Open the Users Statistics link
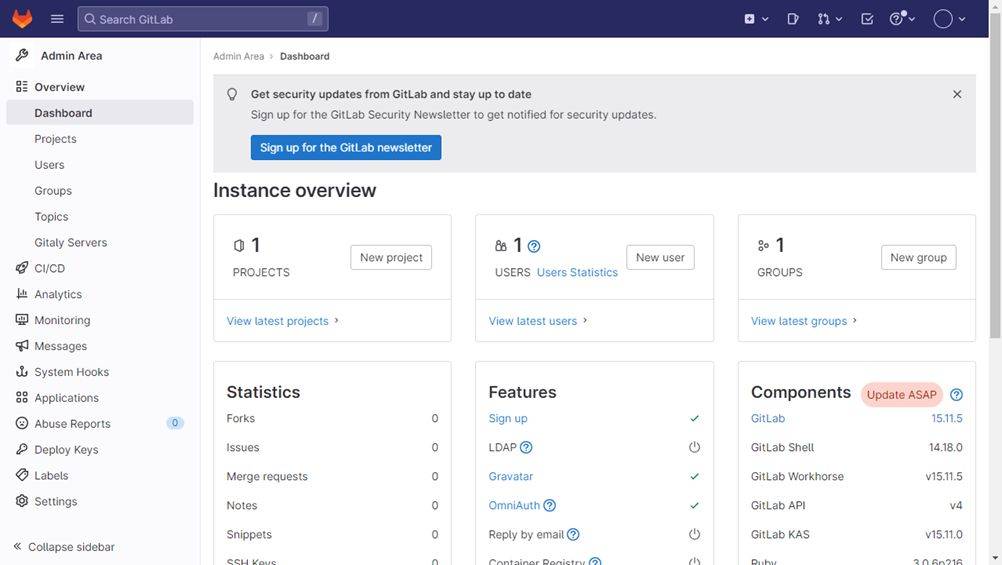 tap(577, 272)
